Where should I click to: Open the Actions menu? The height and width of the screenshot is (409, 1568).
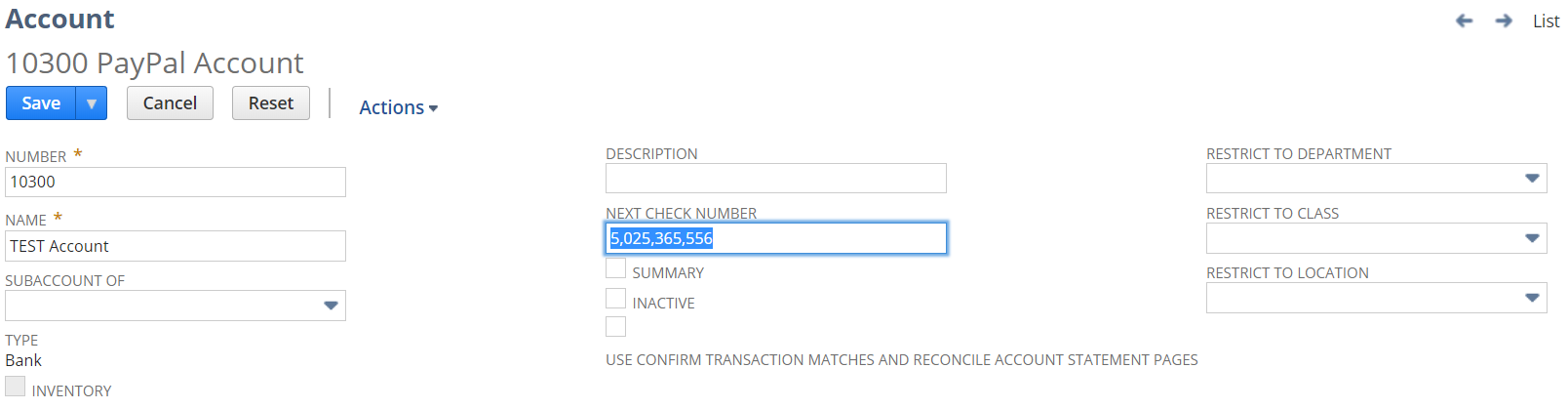coord(398,107)
